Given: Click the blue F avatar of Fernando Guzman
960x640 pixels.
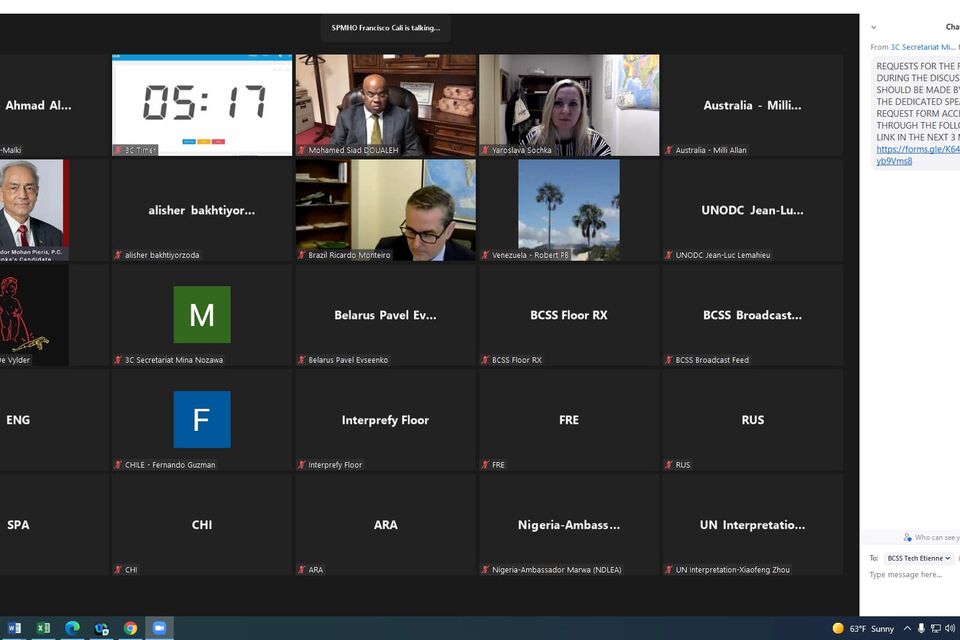Looking at the screenshot, I should pos(201,419).
